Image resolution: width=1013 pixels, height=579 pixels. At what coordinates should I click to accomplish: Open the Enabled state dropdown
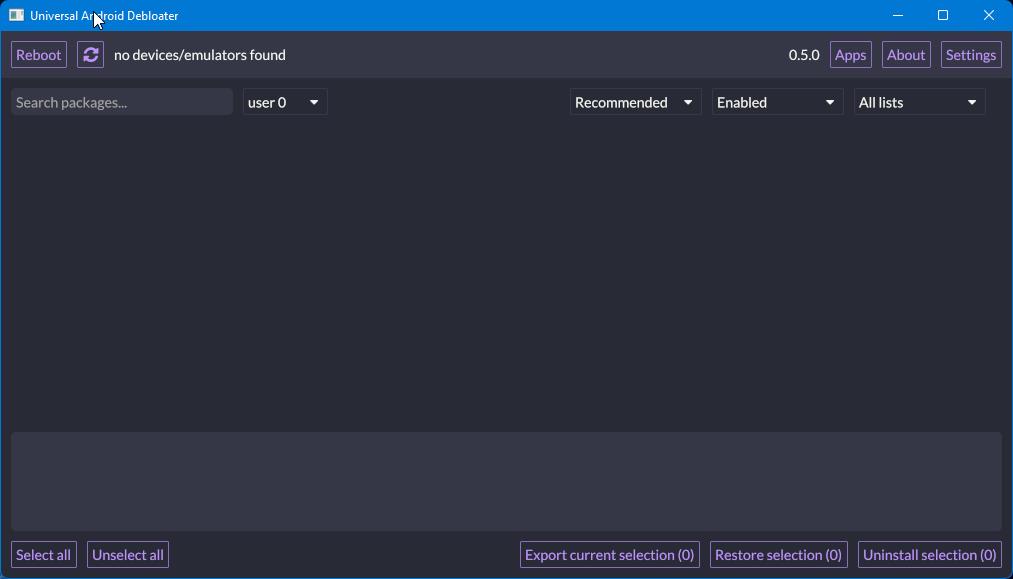coord(776,102)
